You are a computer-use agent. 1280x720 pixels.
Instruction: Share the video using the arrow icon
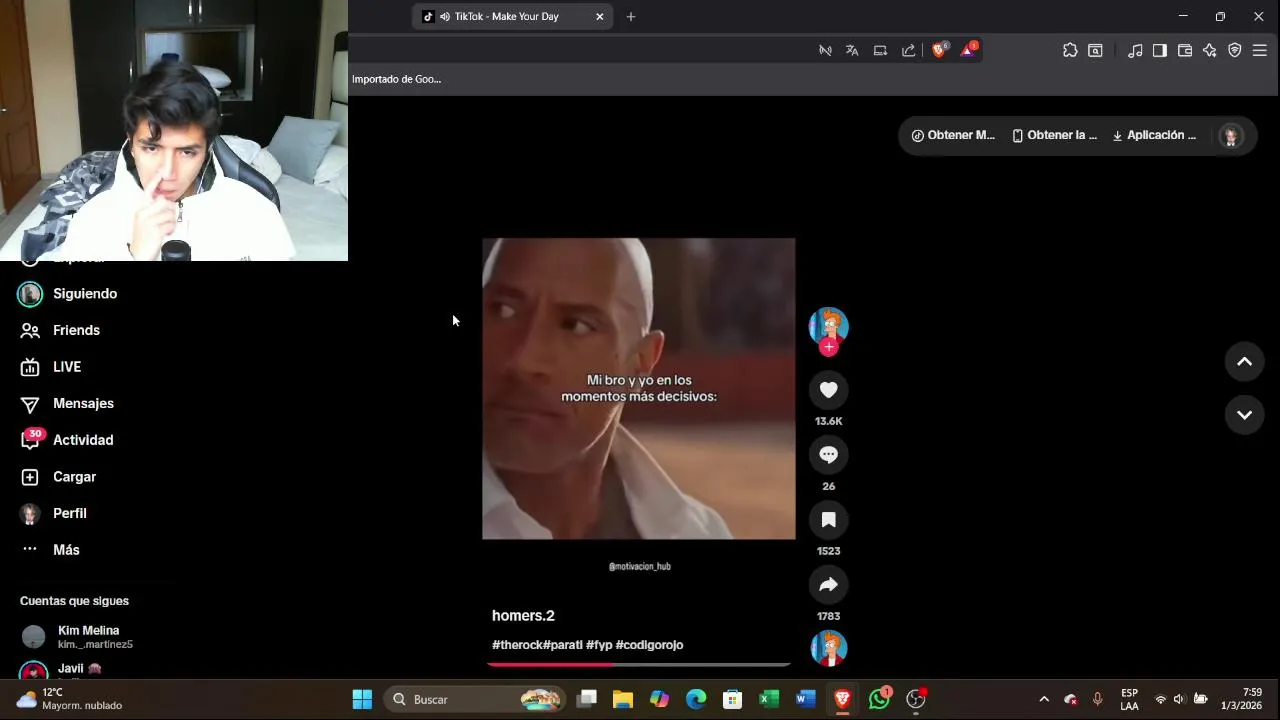[x=828, y=585]
